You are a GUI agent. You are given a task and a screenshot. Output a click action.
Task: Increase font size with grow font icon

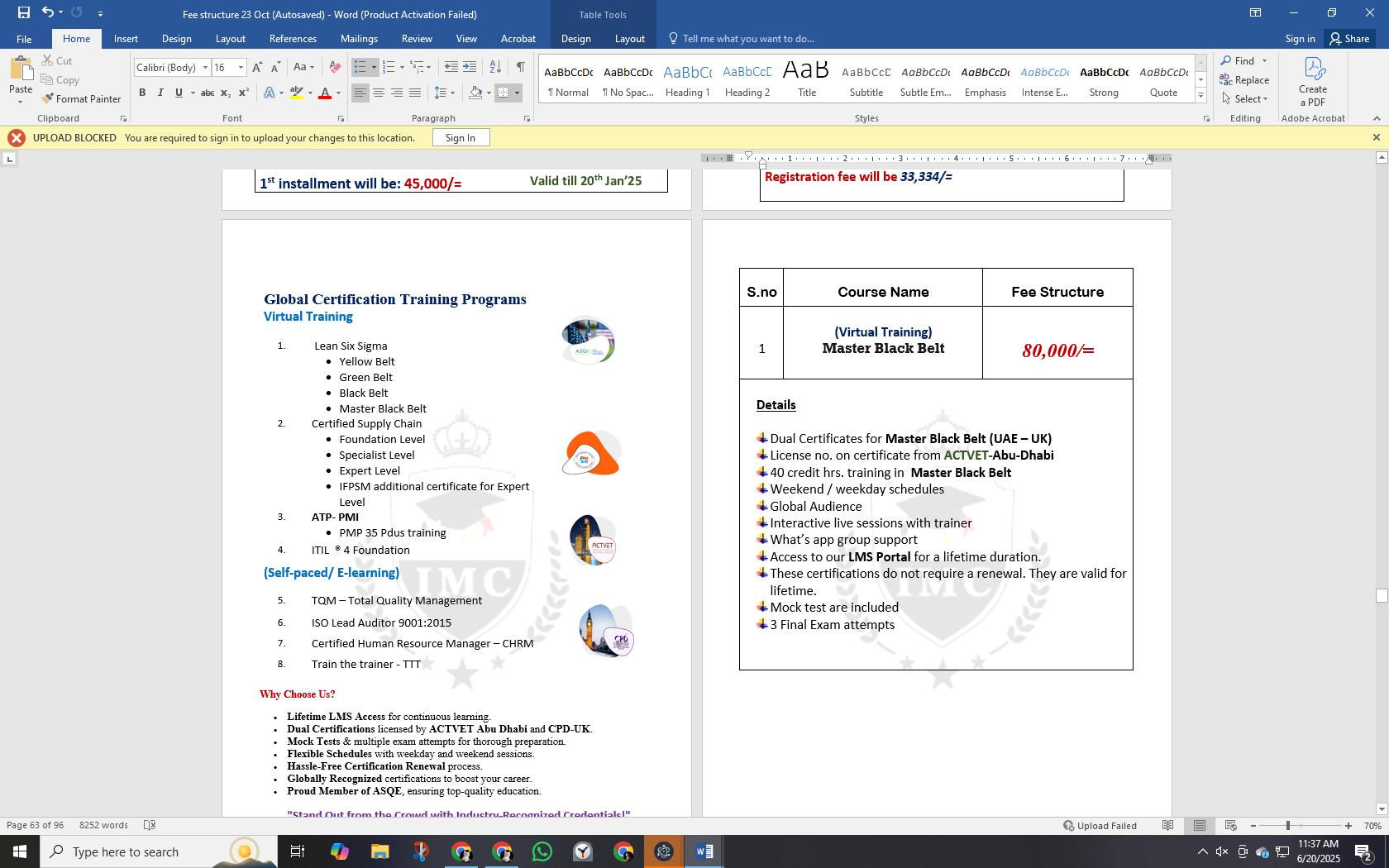[x=257, y=67]
